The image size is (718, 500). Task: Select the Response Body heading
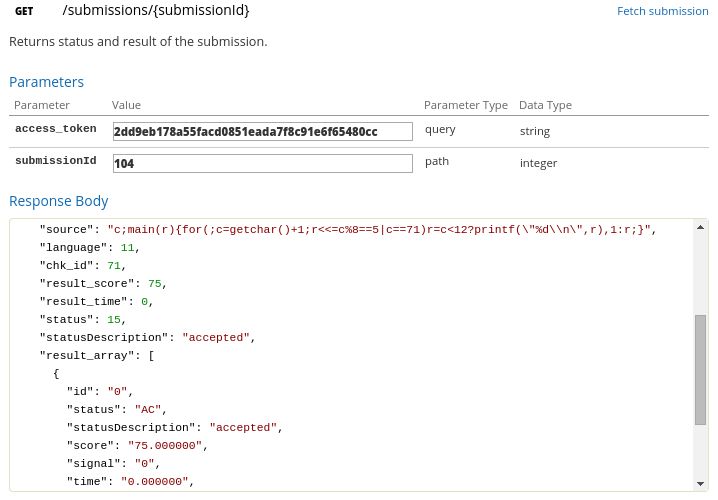point(58,201)
